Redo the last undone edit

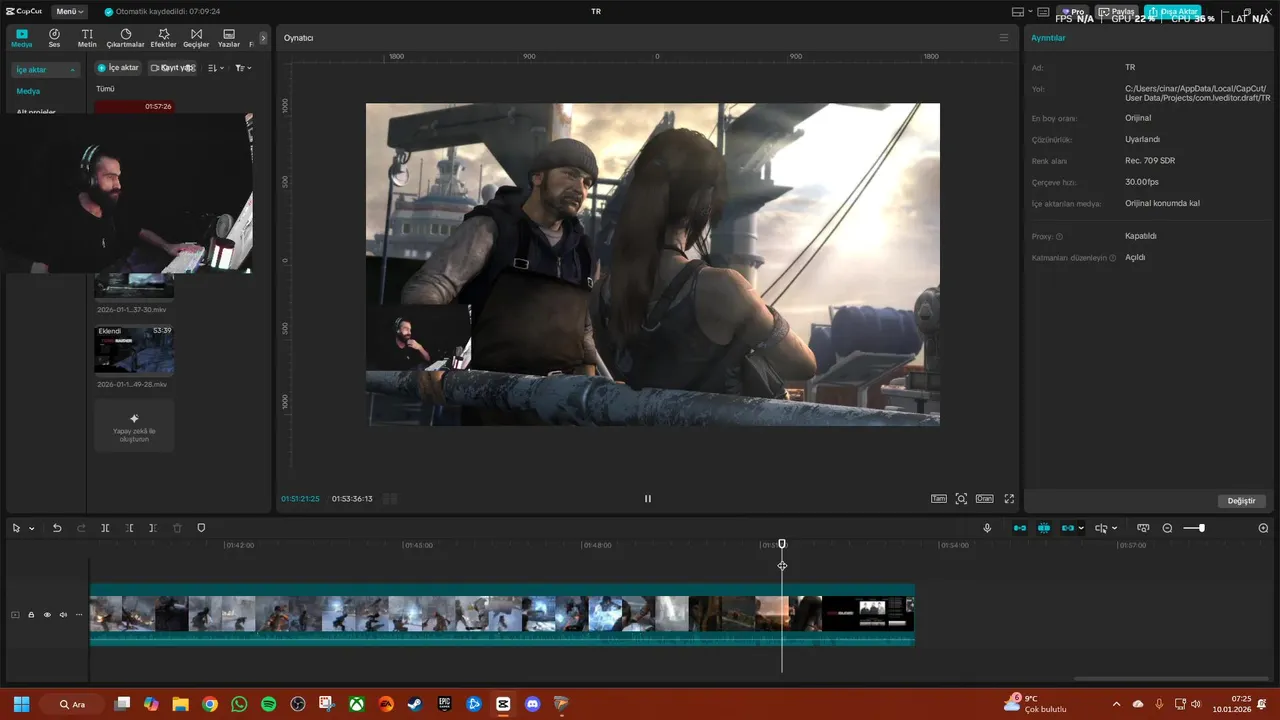(81, 528)
